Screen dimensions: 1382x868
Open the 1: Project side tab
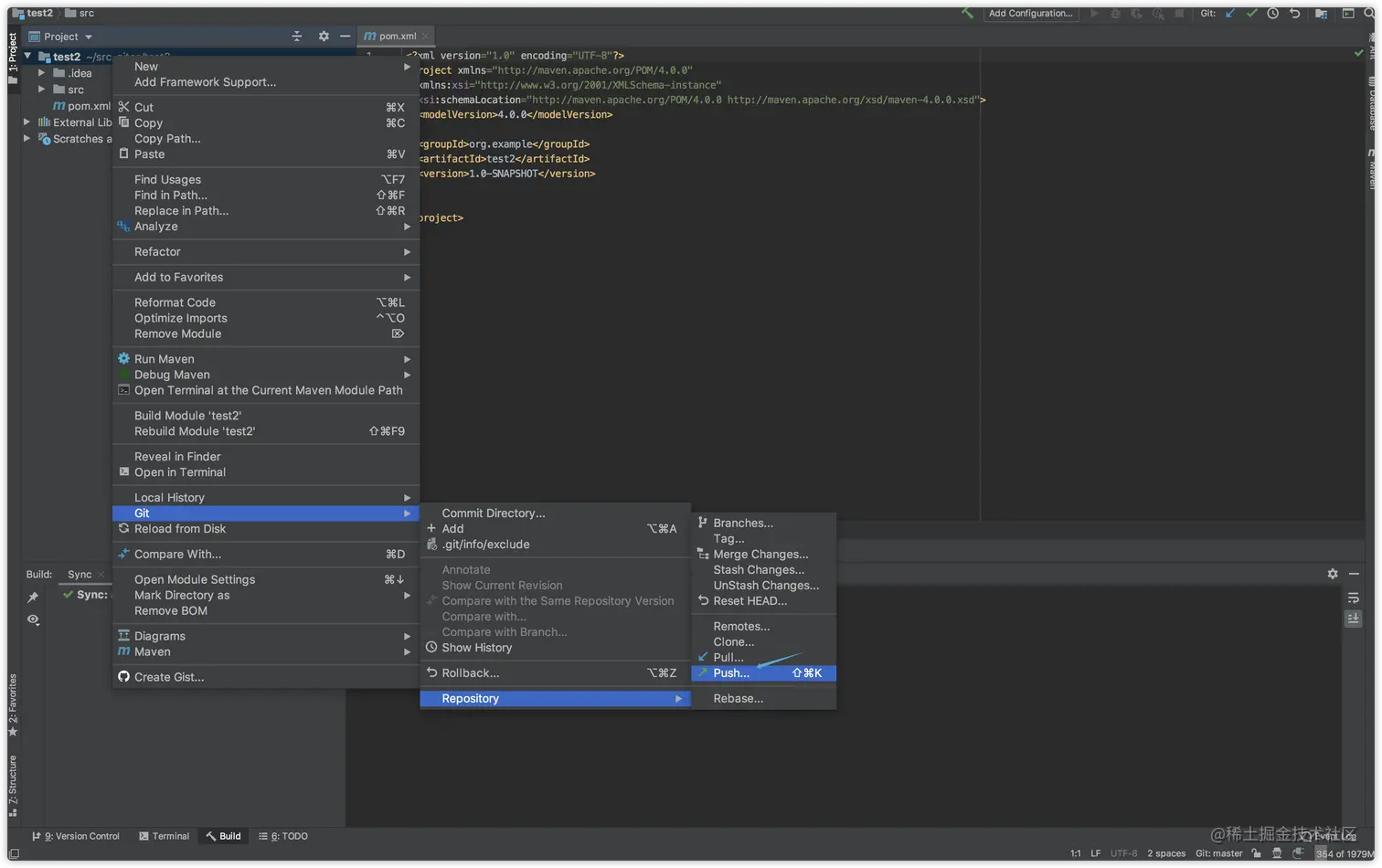click(13, 58)
